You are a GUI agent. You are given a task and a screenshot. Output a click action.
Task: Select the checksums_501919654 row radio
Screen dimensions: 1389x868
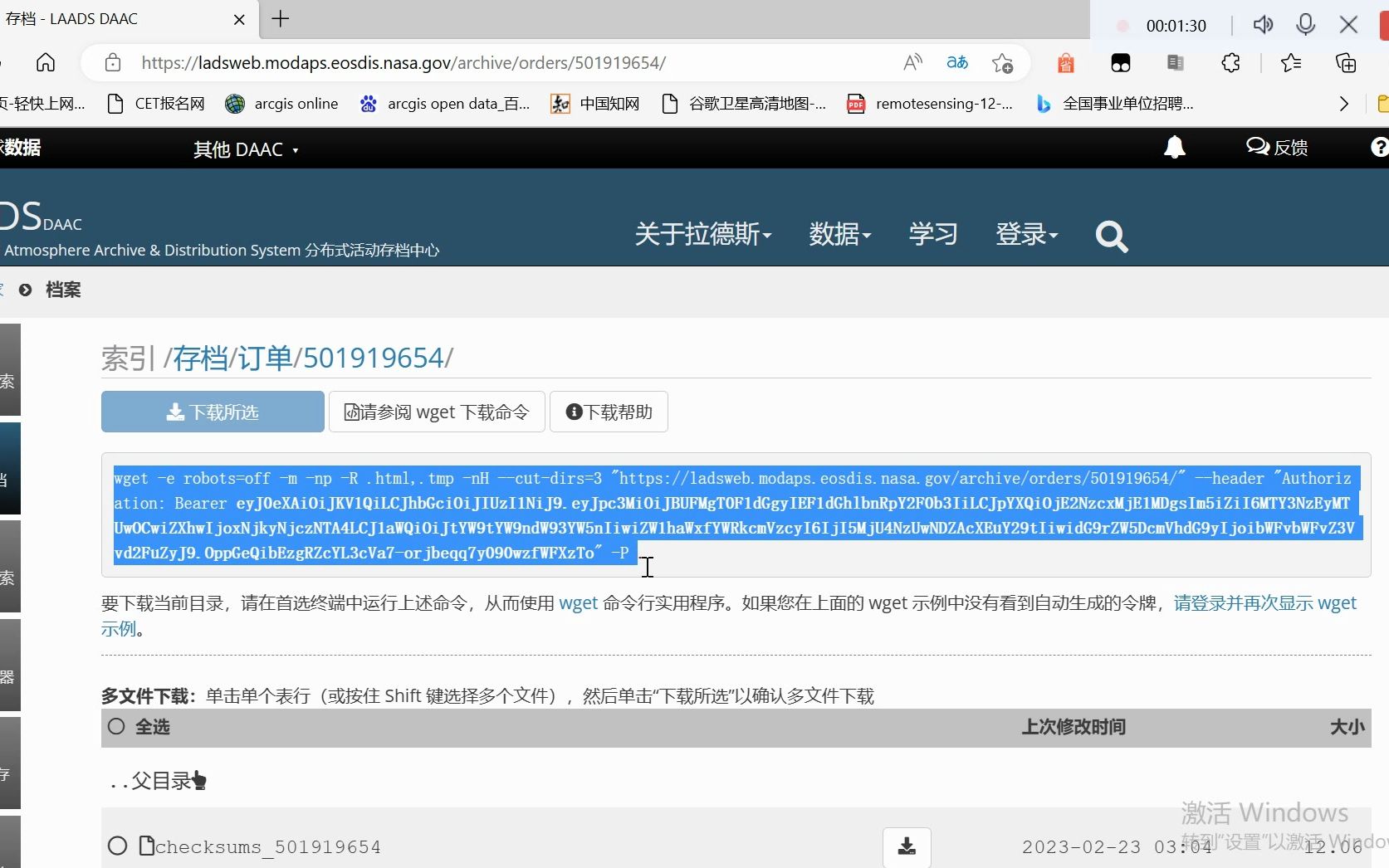[x=118, y=846]
